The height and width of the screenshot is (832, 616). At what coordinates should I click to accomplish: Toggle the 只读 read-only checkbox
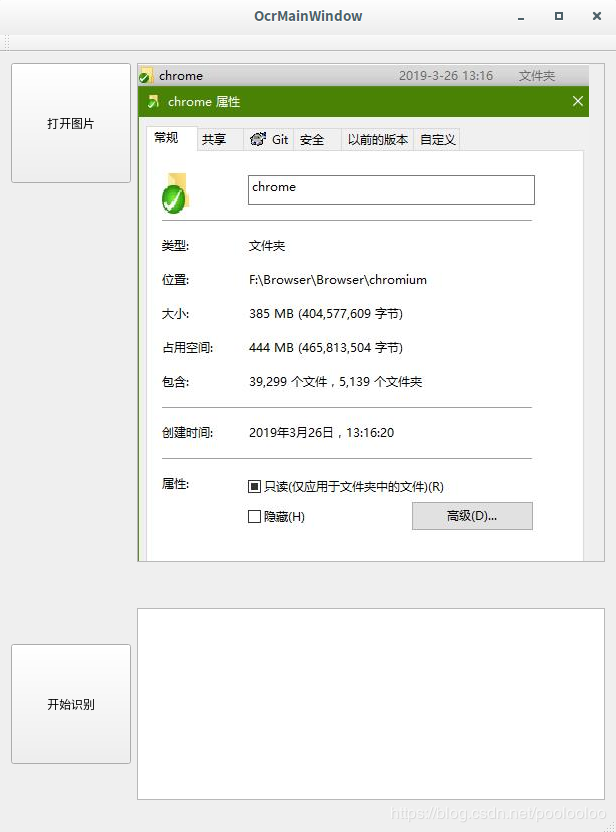(x=254, y=486)
